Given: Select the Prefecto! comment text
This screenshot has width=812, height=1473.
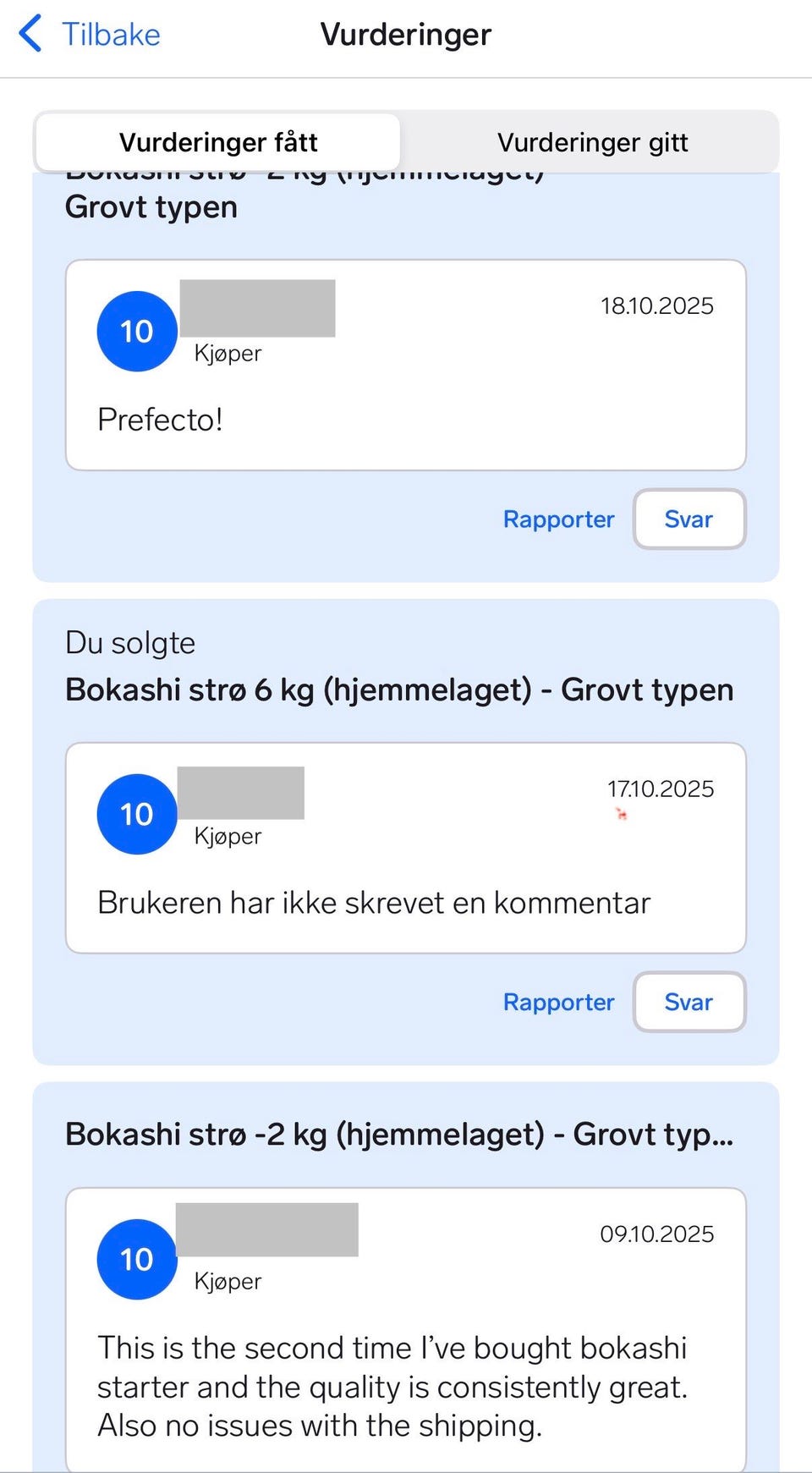Looking at the screenshot, I should click(x=160, y=420).
